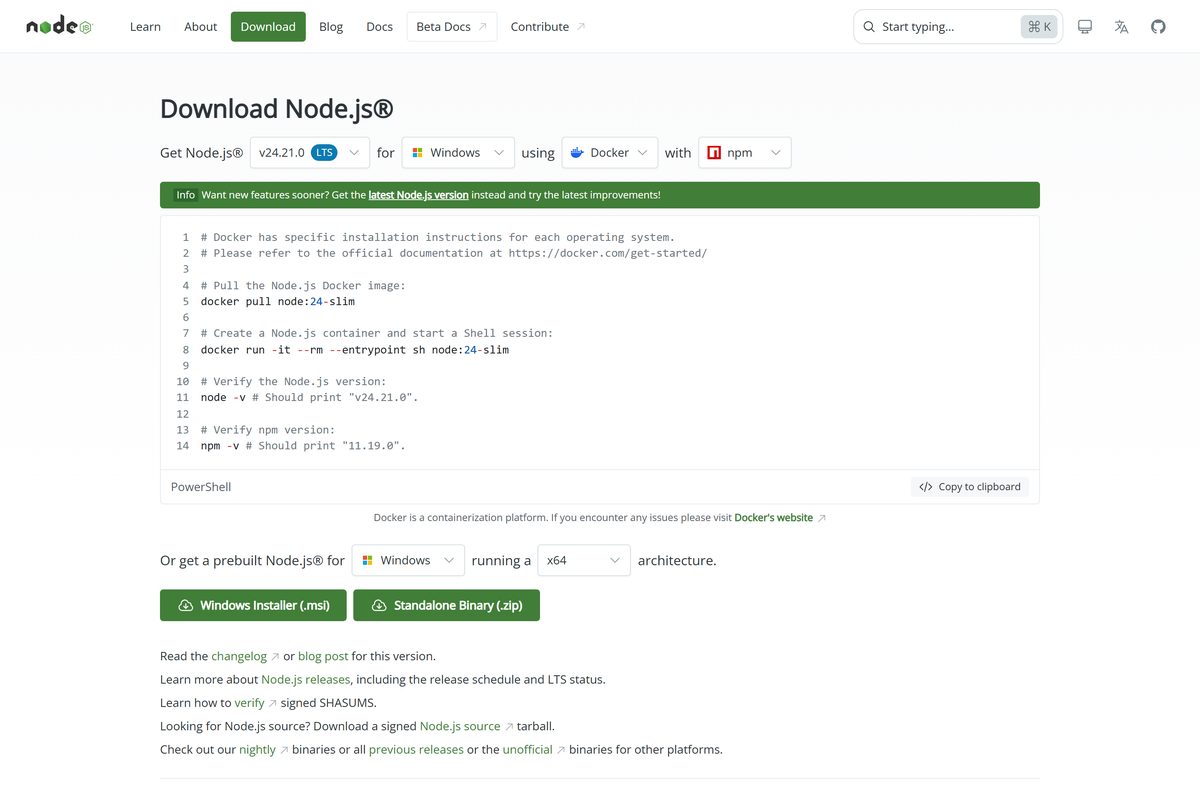This screenshot has height=792, width=1200.
Task: Click the PowerShell label below code
Action: [201, 487]
